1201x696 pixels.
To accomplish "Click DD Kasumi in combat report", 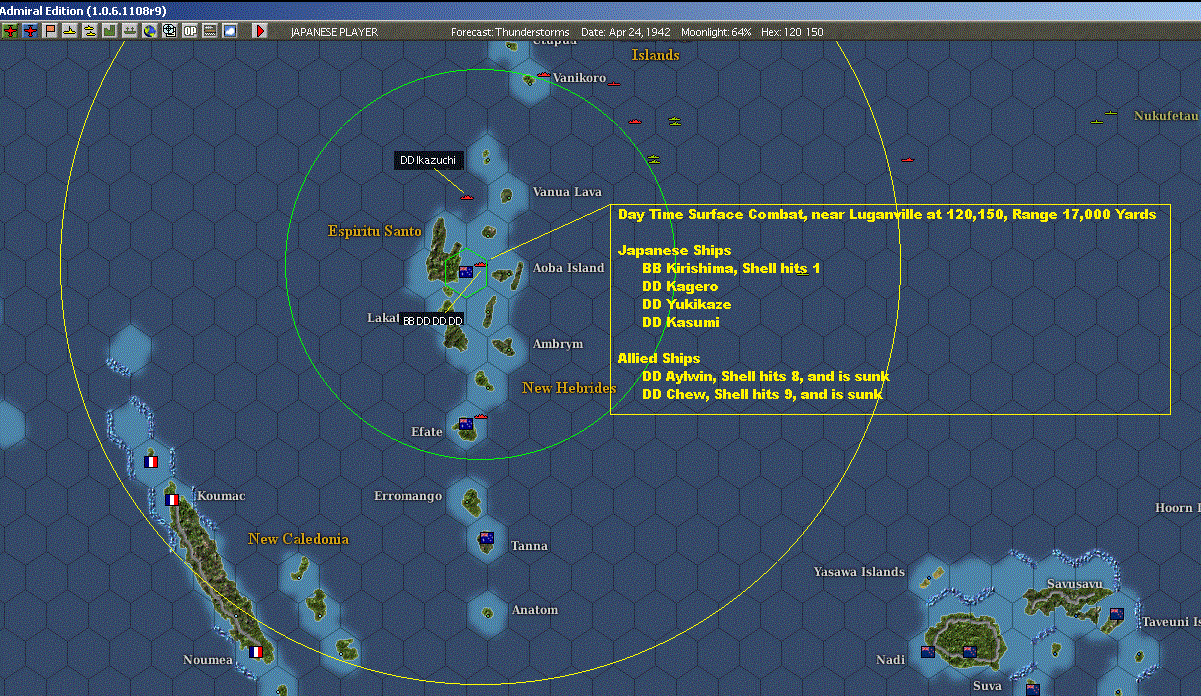I will tap(680, 323).
